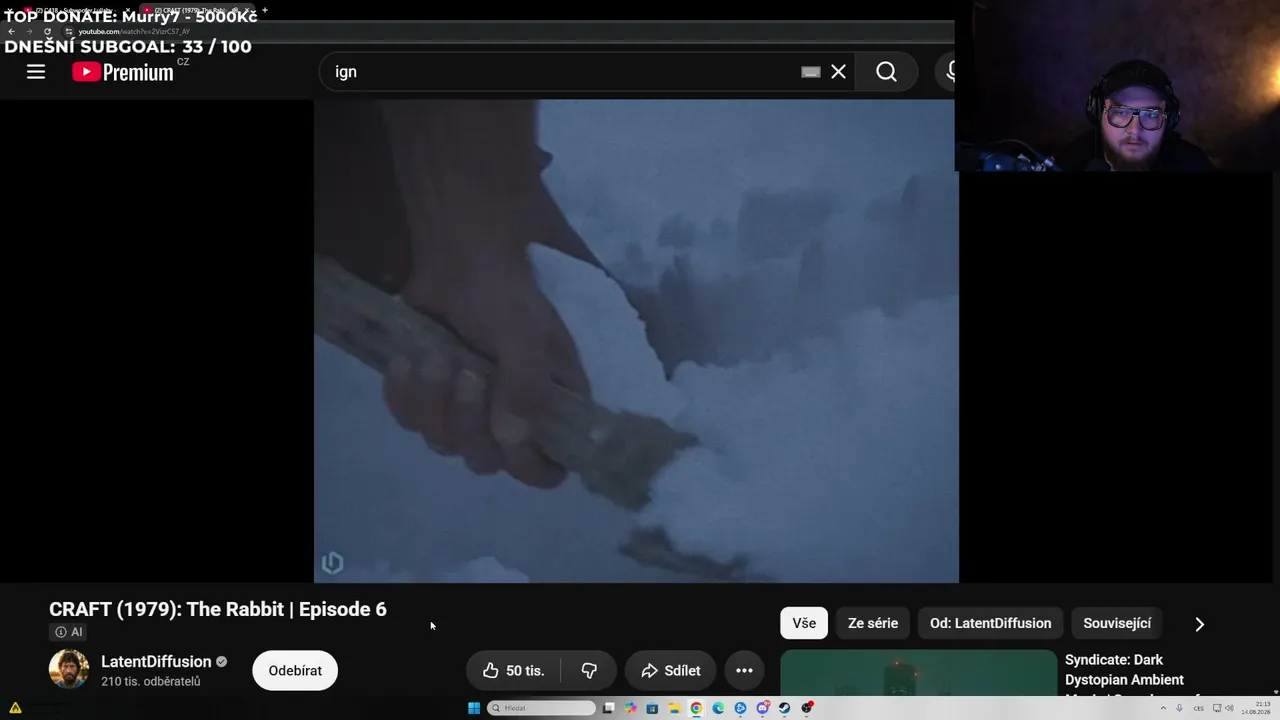Click the AI info label under title
1280x720 pixels.
click(x=69, y=632)
